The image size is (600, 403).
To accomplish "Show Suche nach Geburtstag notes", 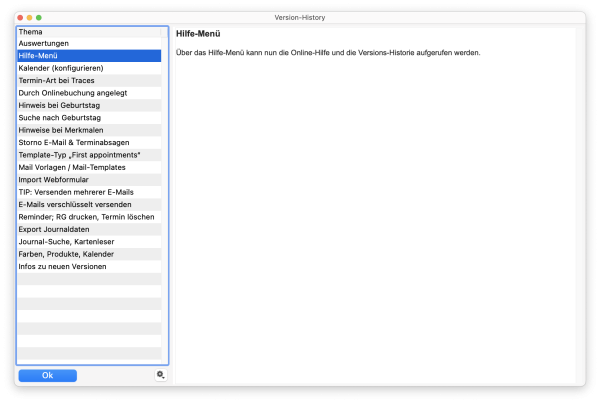I will click(59, 117).
